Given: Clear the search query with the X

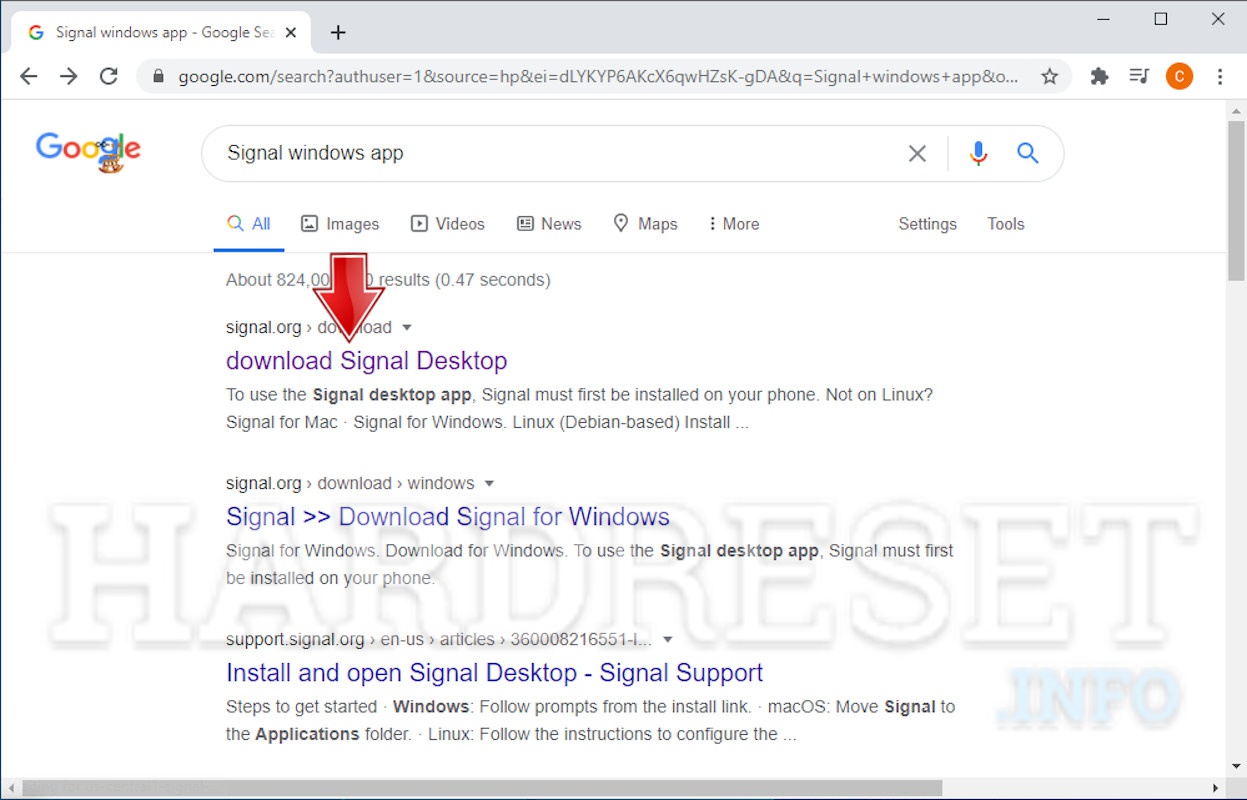Looking at the screenshot, I should tap(917, 153).
